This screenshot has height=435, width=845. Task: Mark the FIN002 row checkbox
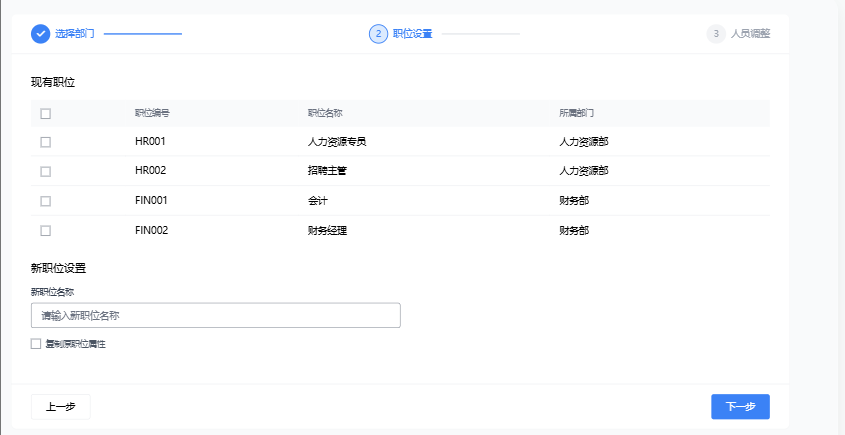(45, 230)
